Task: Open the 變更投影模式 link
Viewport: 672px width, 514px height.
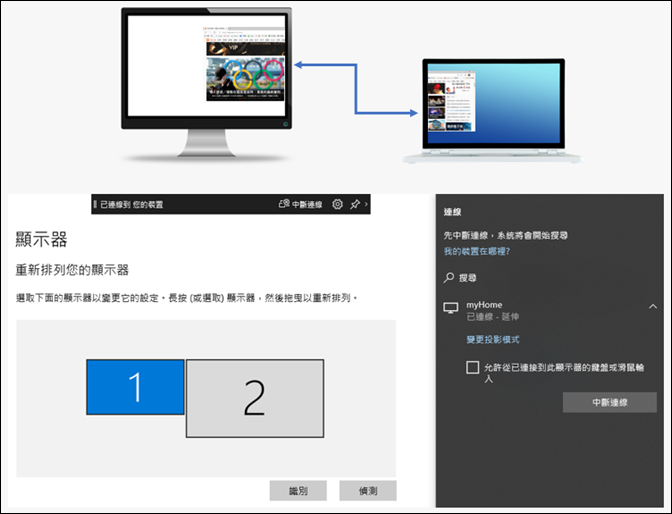Action: [493, 340]
